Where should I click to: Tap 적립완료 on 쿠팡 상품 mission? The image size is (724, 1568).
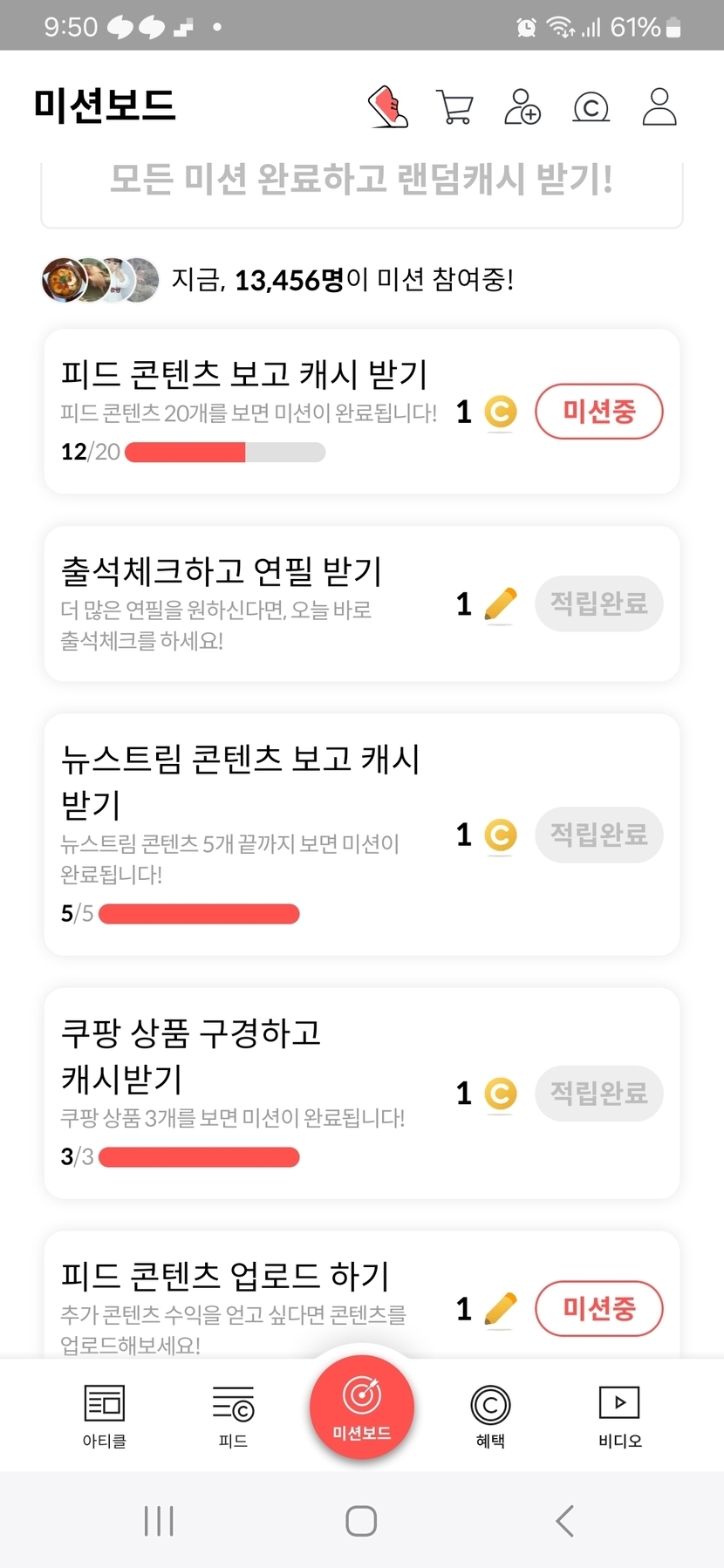(598, 1093)
